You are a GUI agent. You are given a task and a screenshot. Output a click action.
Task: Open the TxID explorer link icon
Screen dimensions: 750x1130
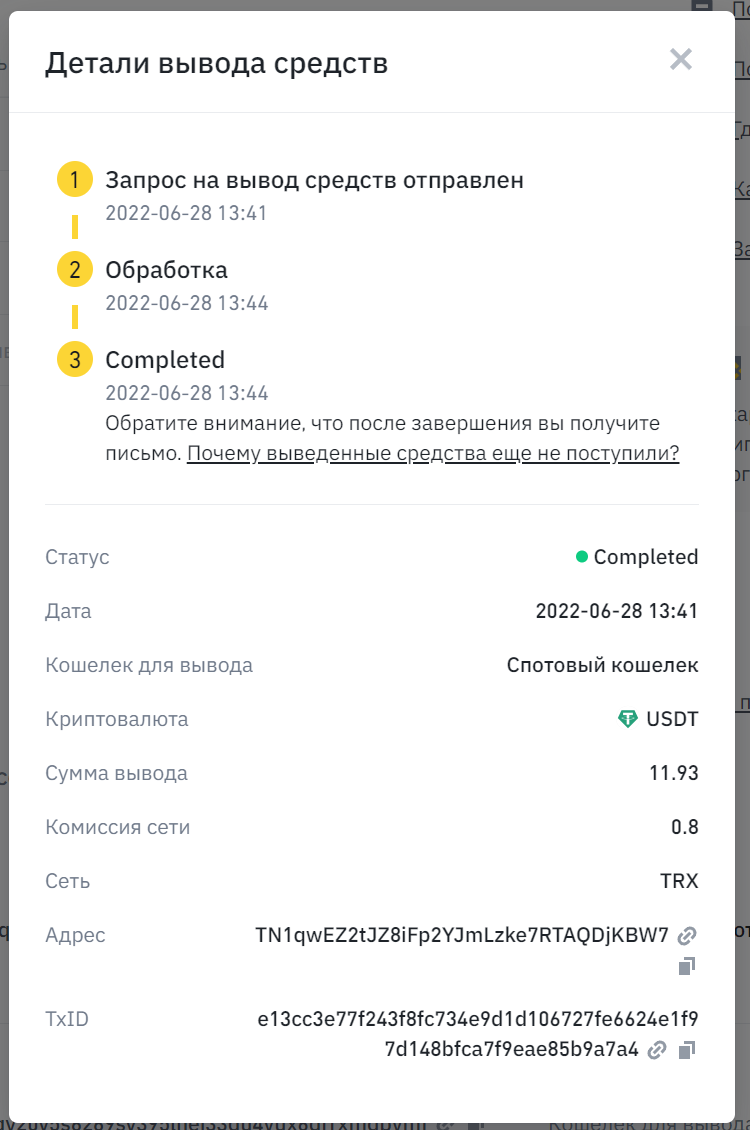(x=656, y=1050)
